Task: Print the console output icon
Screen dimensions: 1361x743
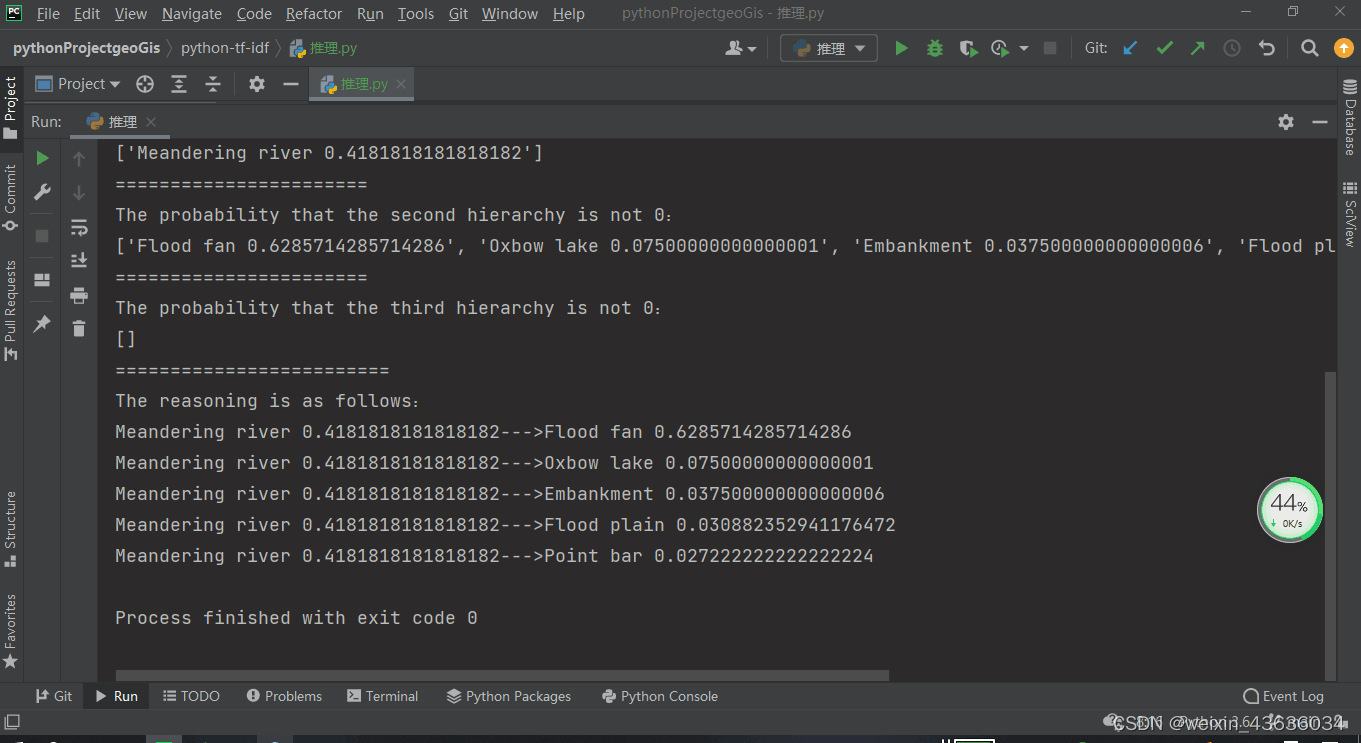Action: pyautogui.click(x=79, y=295)
